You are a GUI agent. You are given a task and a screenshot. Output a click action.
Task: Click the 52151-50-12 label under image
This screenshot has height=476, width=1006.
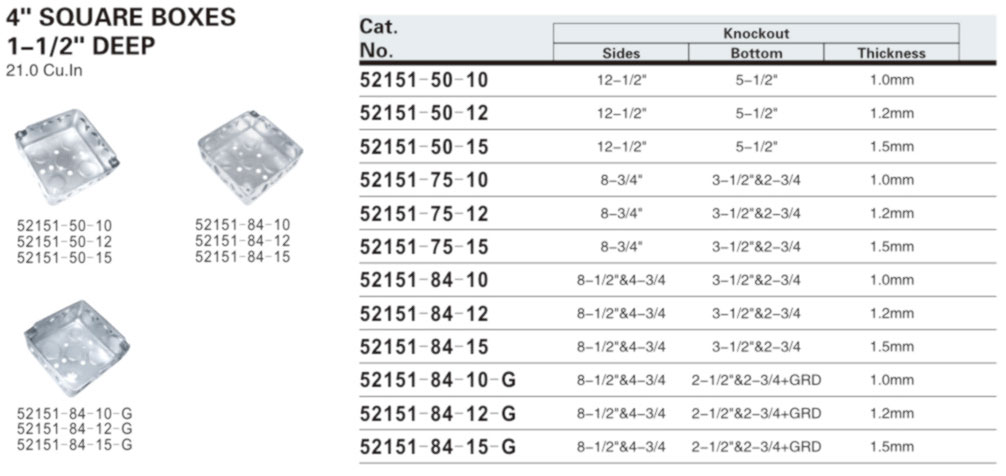click(65, 242)
